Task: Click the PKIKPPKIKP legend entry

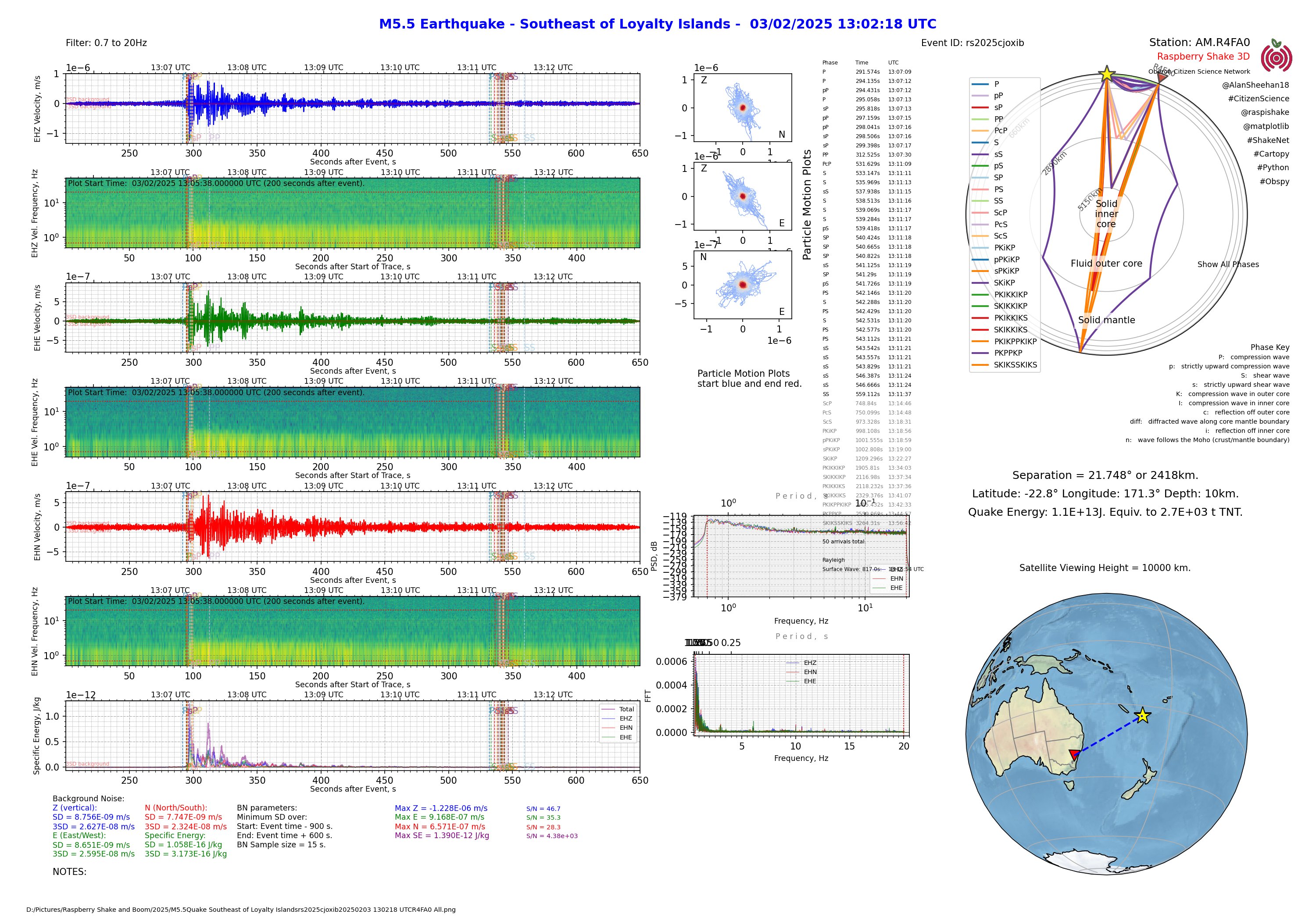Action: pyautogui.click(x=1015, y=342)
